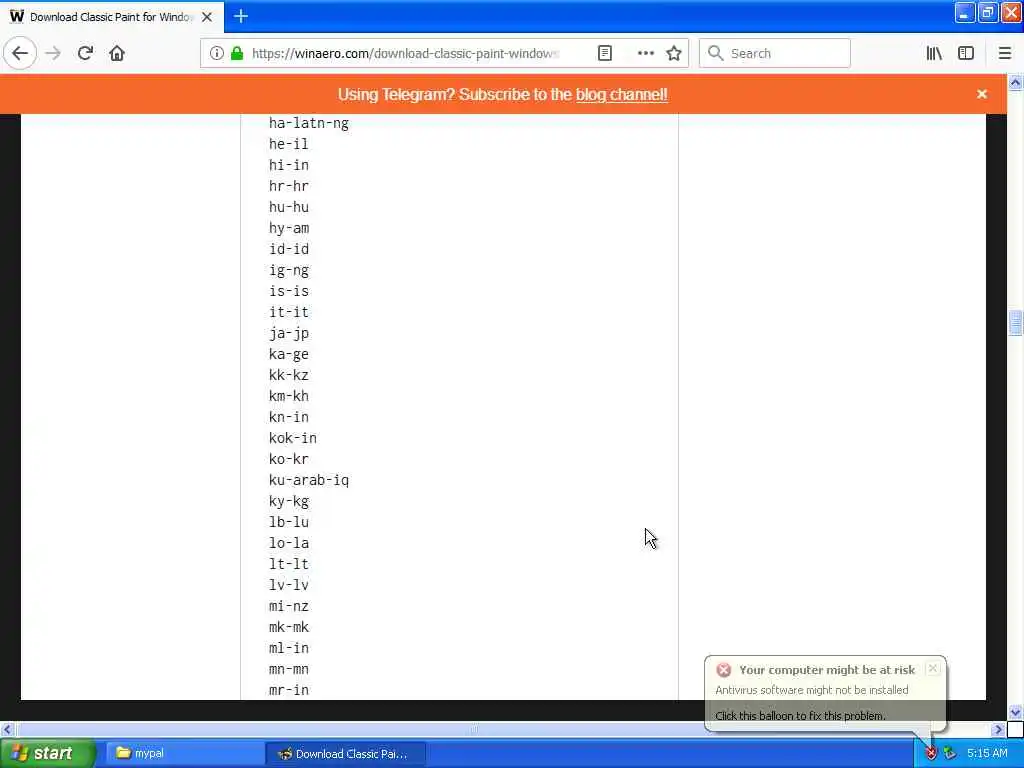Click the 'ku-arab-iq' list entry
The image size is (1024, 768).
309,480
